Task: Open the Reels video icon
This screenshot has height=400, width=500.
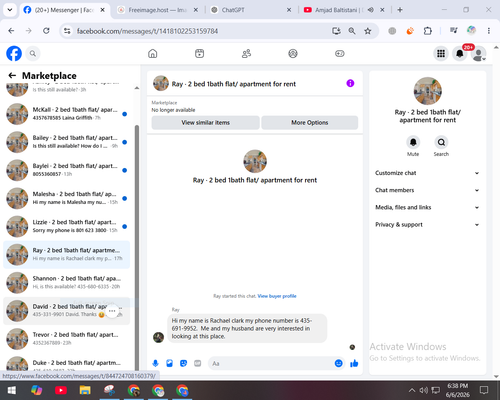Action: pyautogui.click(x=199, y=53)
